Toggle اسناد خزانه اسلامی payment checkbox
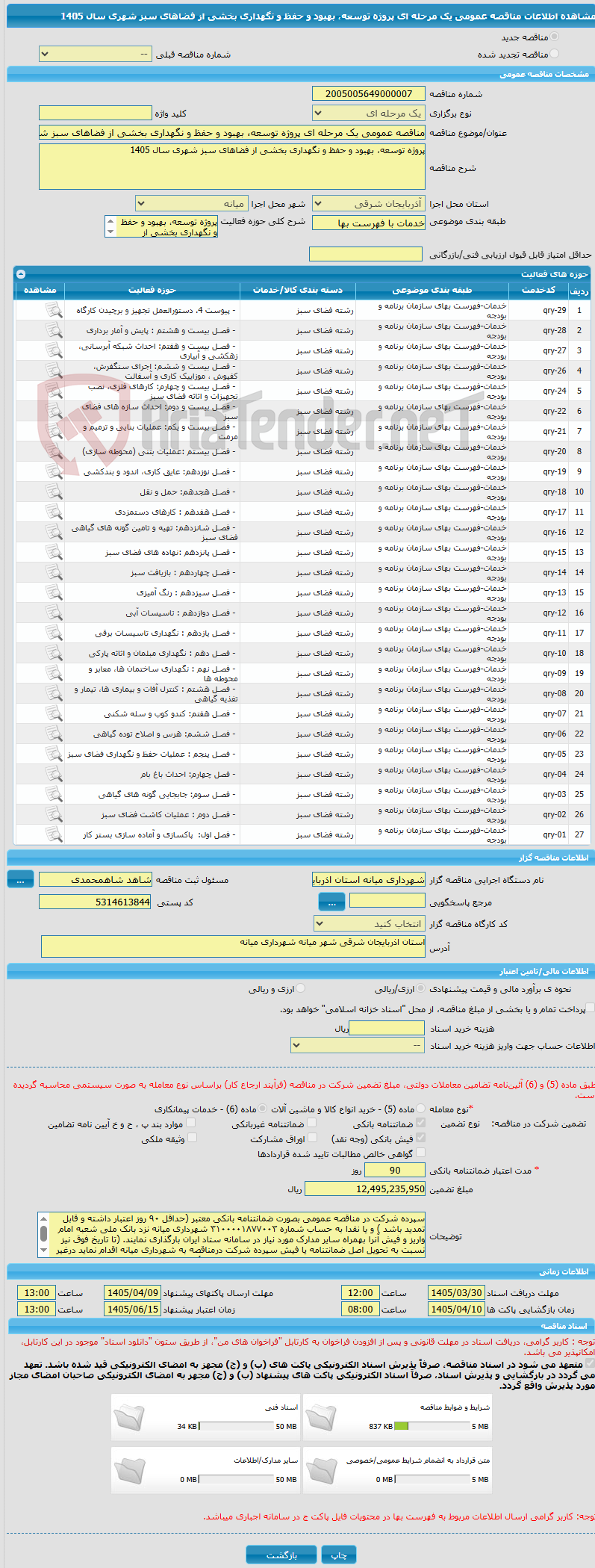 coord(590,1008)
